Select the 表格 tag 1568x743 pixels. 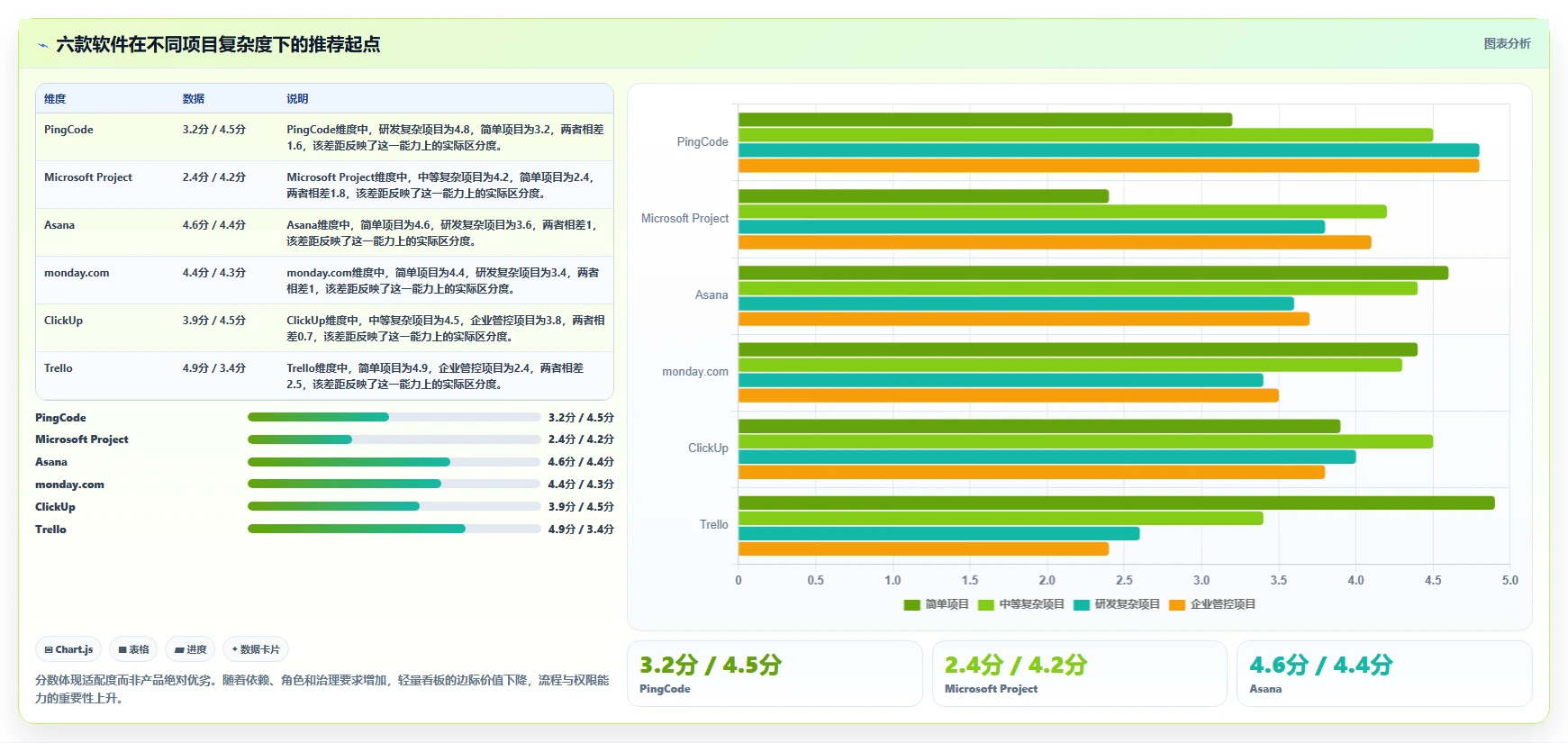[x=133, y=649]
